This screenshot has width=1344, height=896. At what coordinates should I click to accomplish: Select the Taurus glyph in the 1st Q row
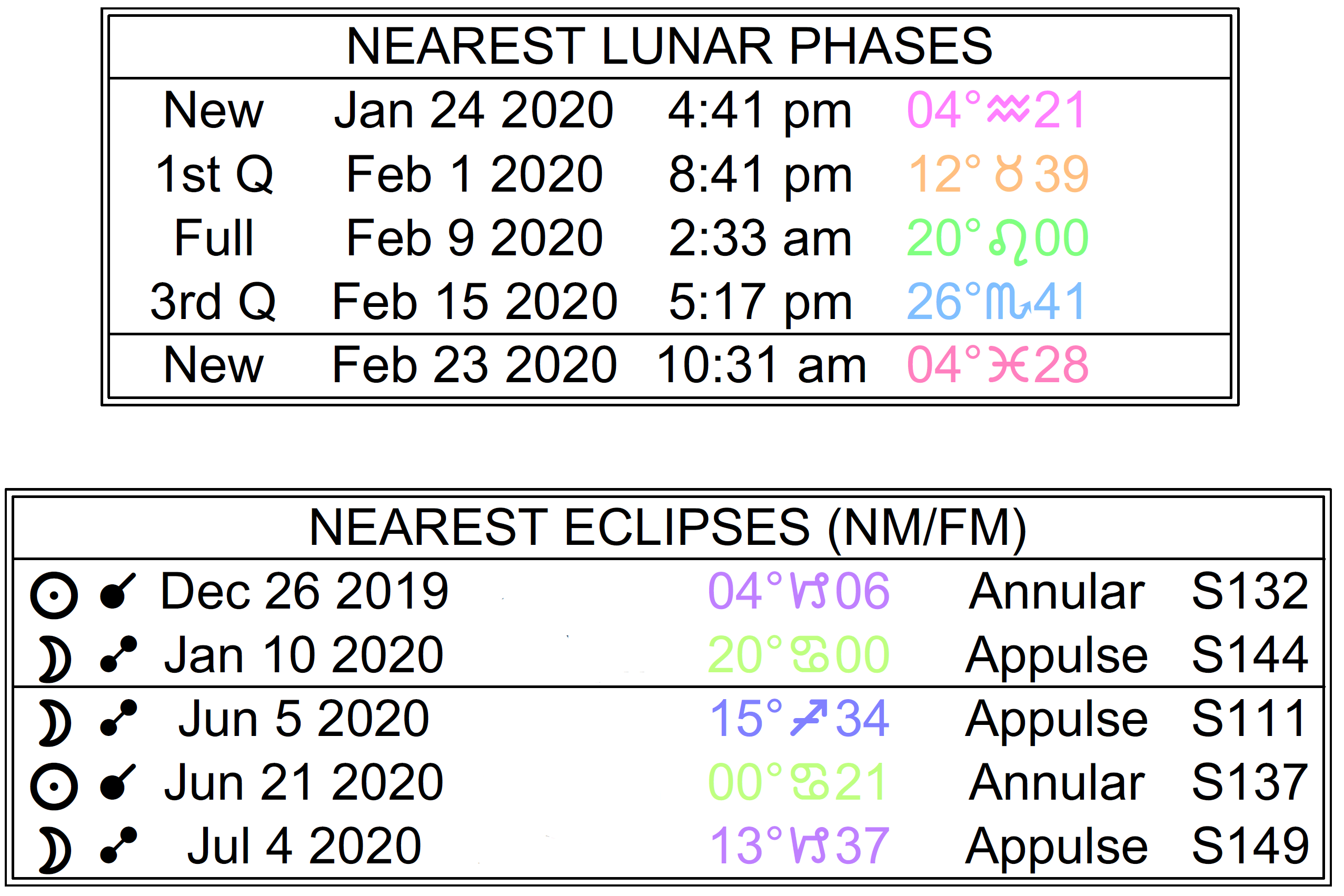[1009, 174]
